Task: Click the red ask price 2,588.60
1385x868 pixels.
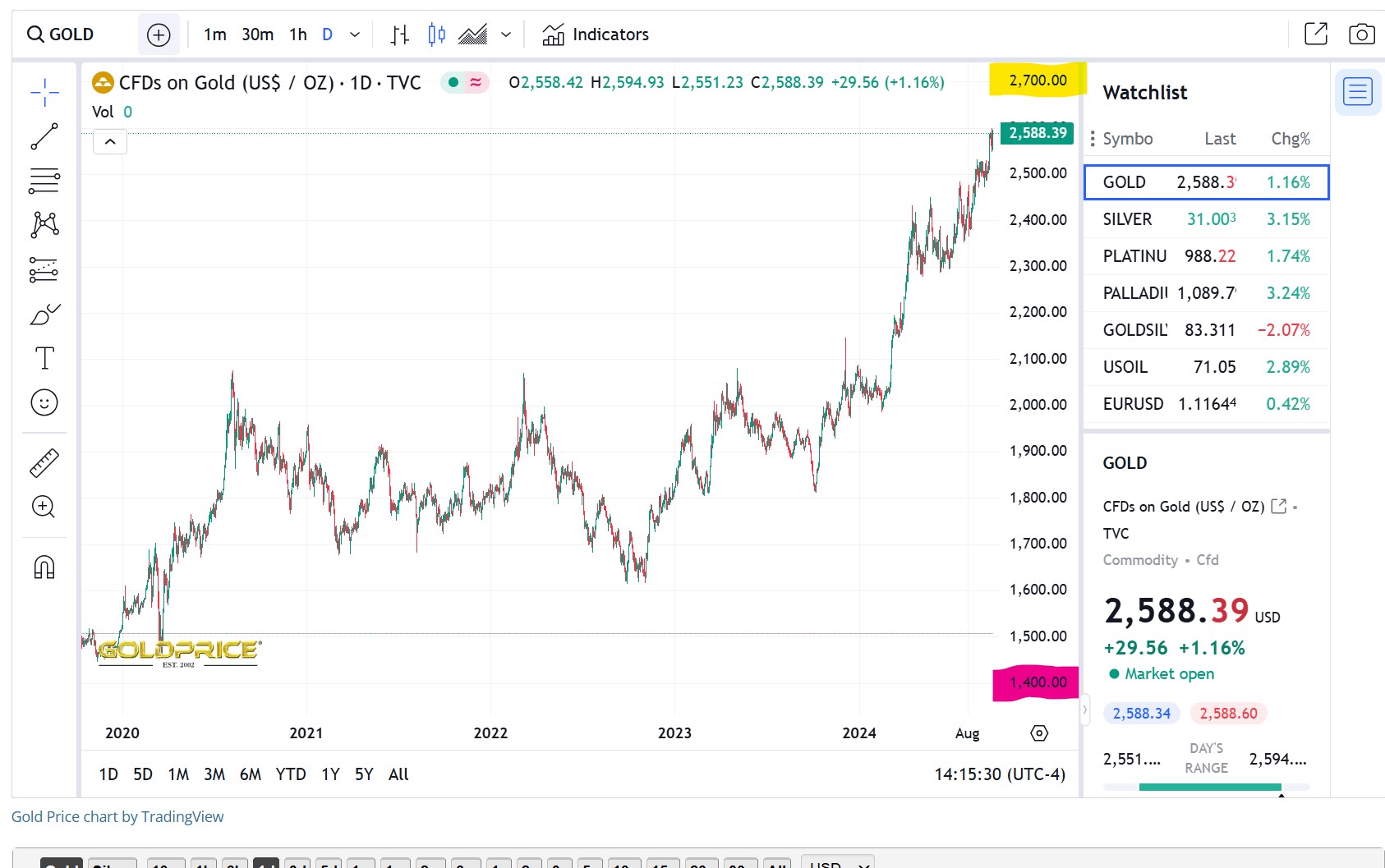Action: click(1228, 714)
